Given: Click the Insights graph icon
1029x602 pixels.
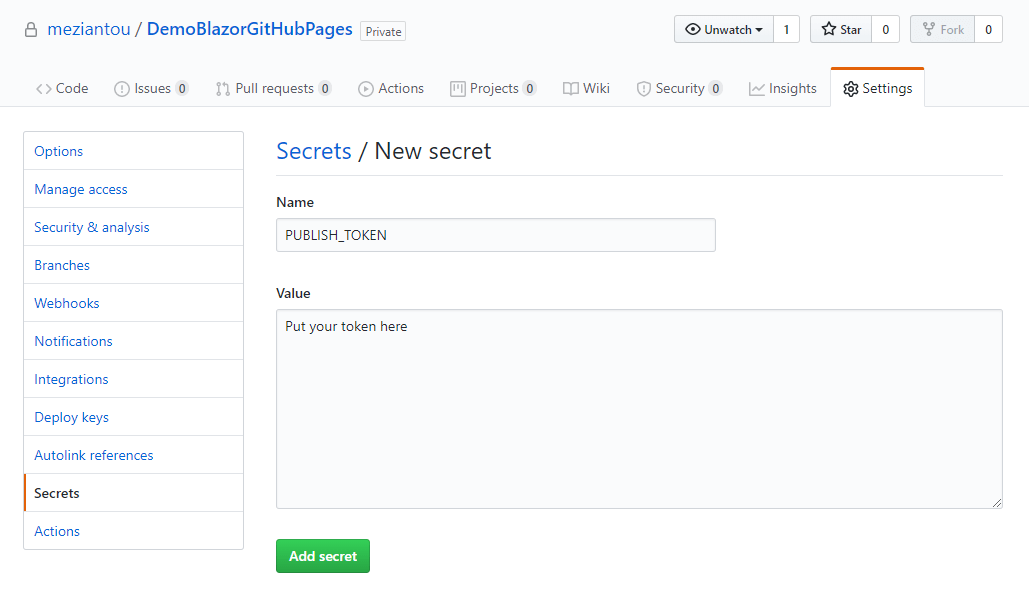Looking at the screenshot, I should [757, 89].
